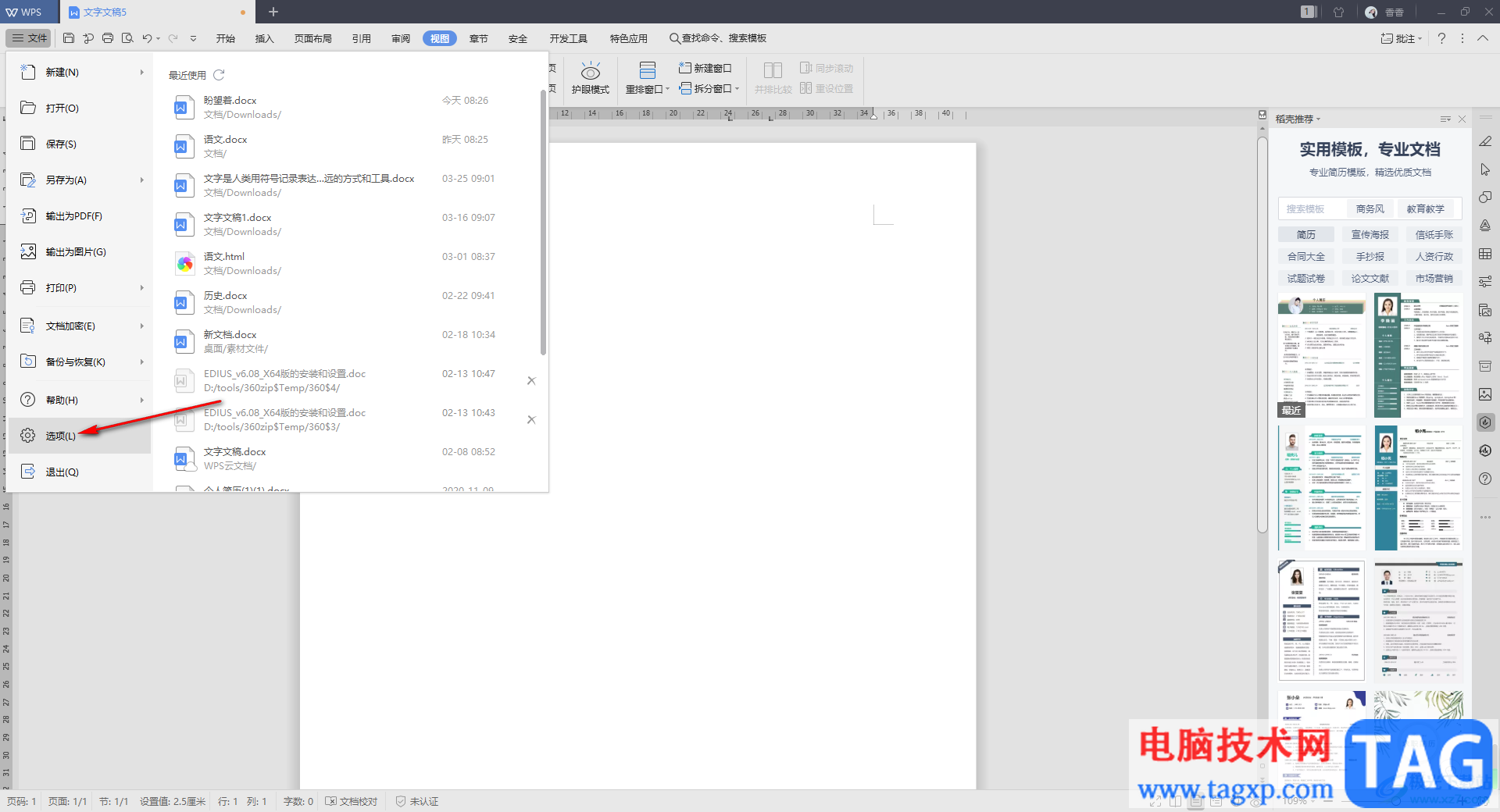Open recent file 历史.docx
Viewport: 1500px width, 812px height.
click(348, 302)
